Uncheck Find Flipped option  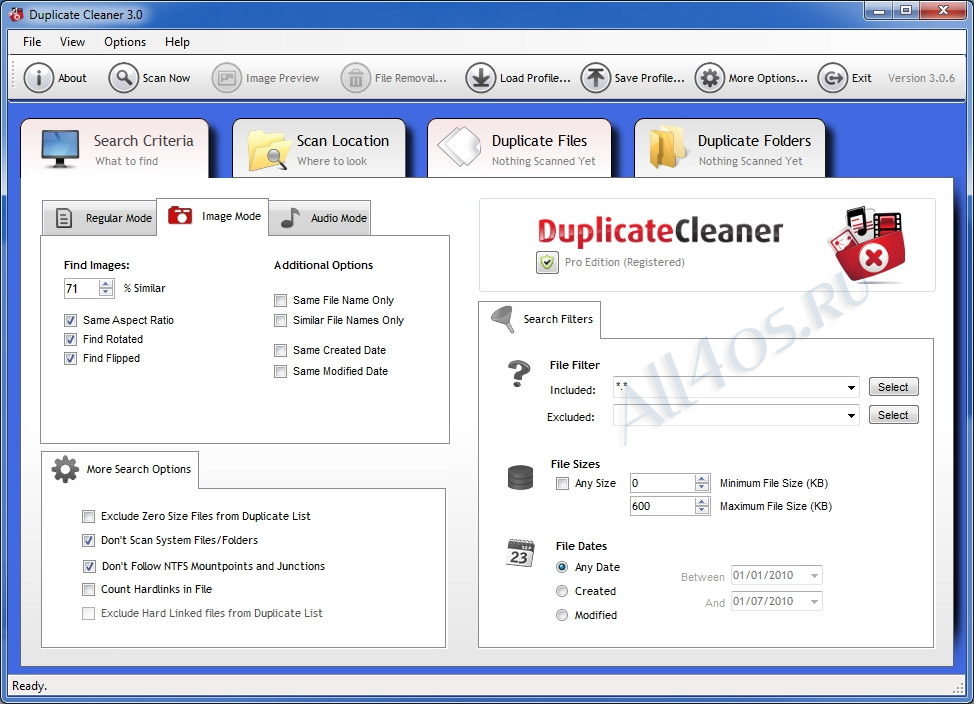70,359
